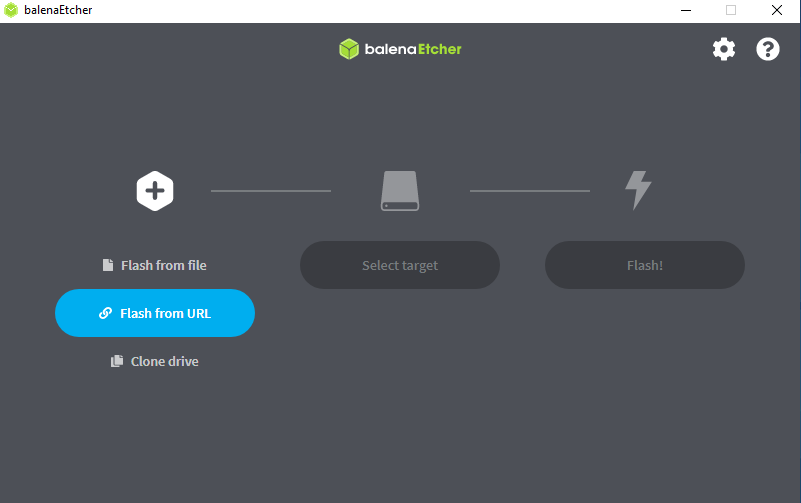Close the balenaEtcher window
The image size is (801, 503).
point(777,10)
